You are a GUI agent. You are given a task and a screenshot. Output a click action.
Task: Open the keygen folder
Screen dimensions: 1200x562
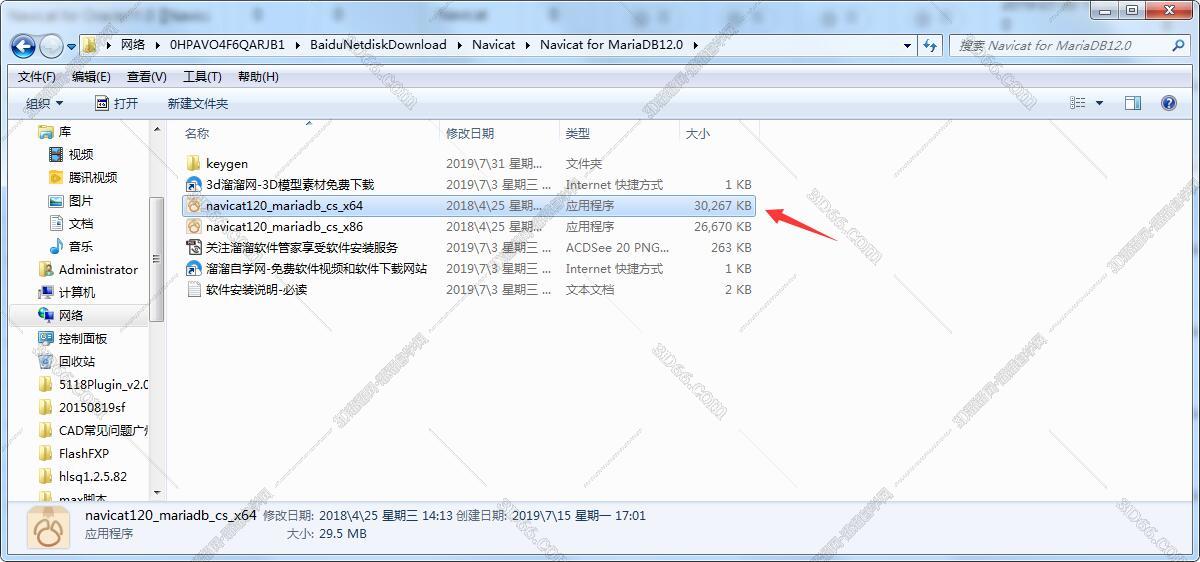(227, 163)
